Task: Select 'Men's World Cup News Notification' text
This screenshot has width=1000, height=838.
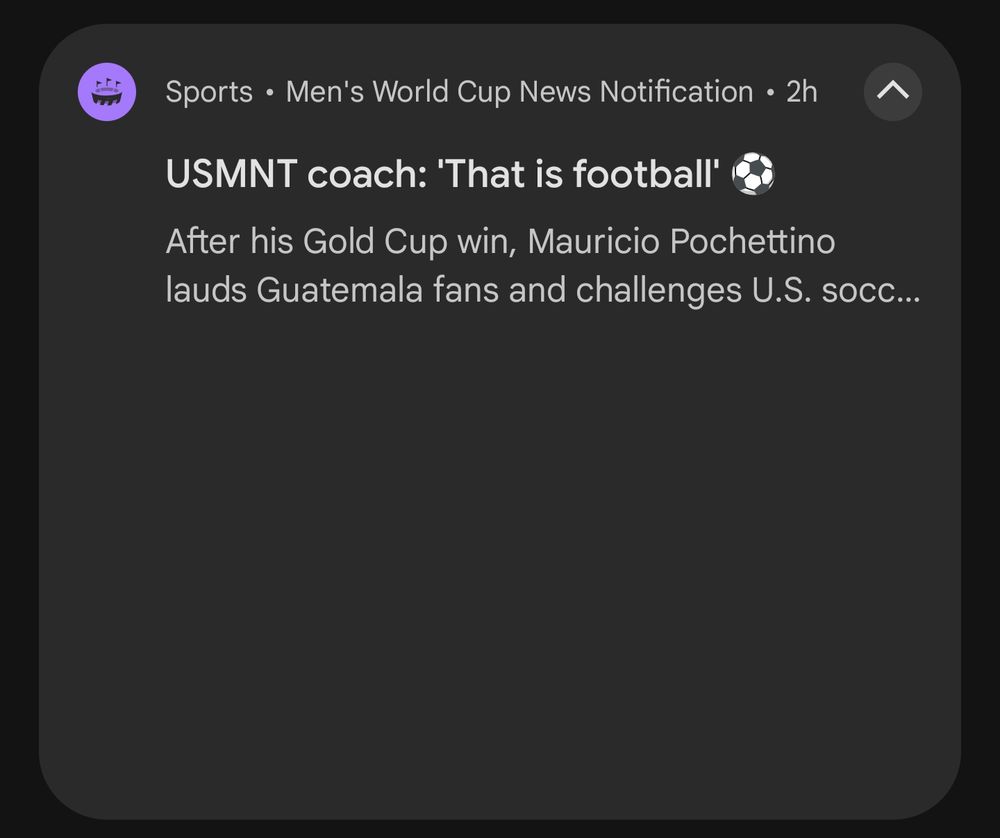Action: tap(519, 92)
